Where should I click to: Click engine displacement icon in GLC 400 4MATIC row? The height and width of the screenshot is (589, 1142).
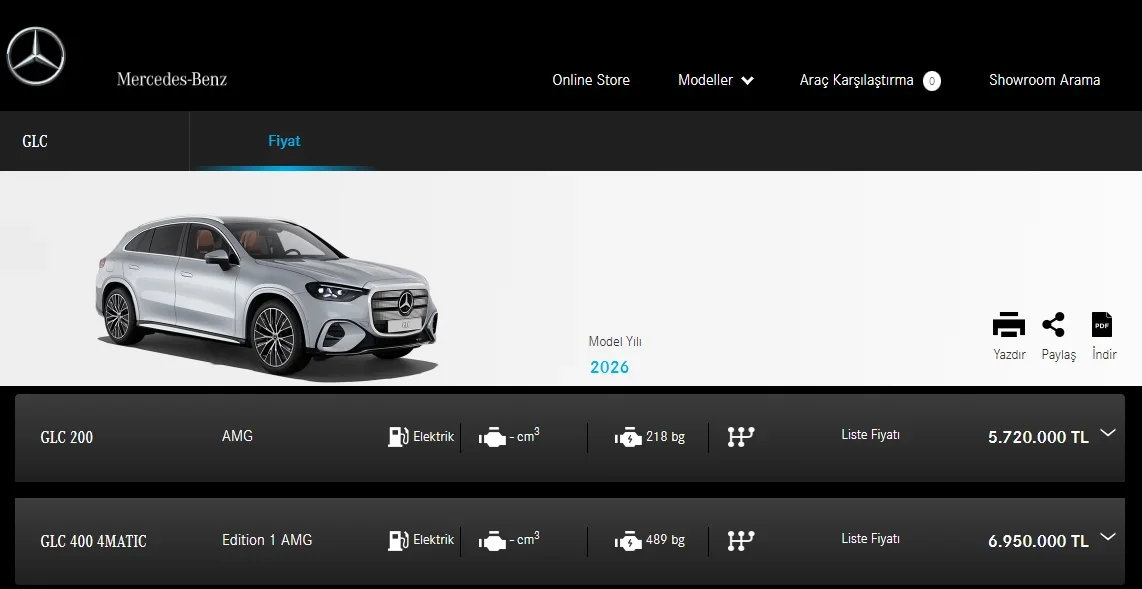coord(492,542)
